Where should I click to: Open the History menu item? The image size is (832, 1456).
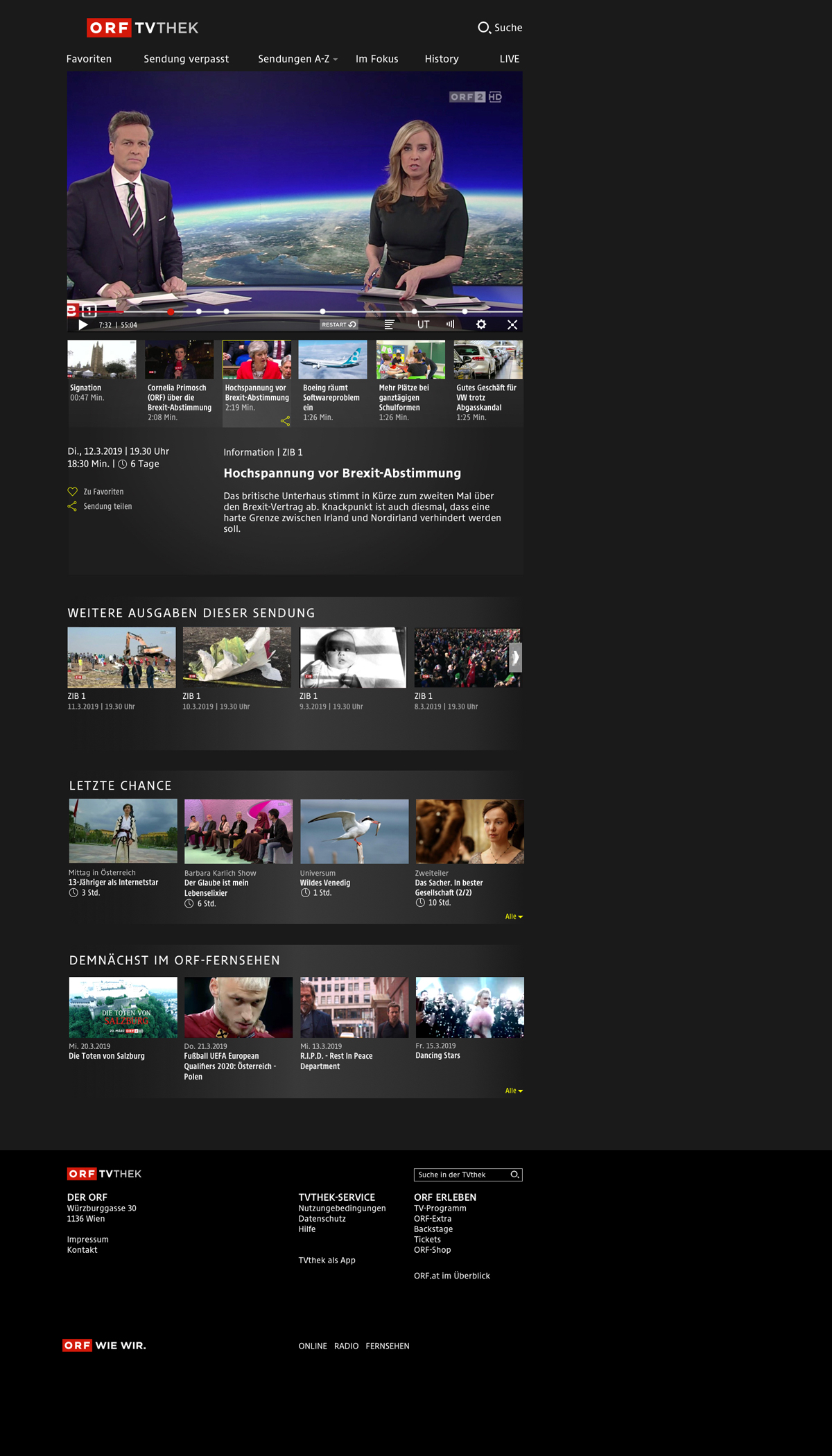tap(442, 59)
